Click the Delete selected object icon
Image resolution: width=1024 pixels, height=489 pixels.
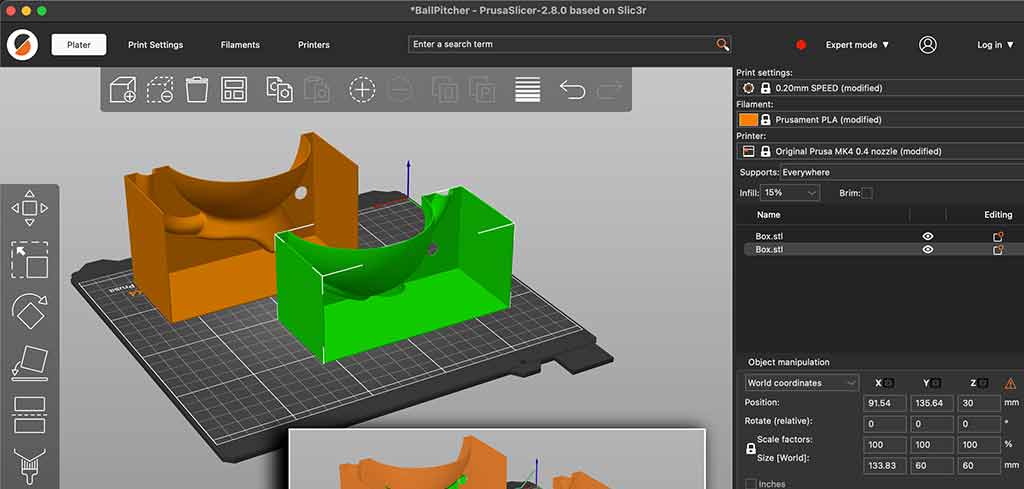pyautogui.click(x=159, y=89)
